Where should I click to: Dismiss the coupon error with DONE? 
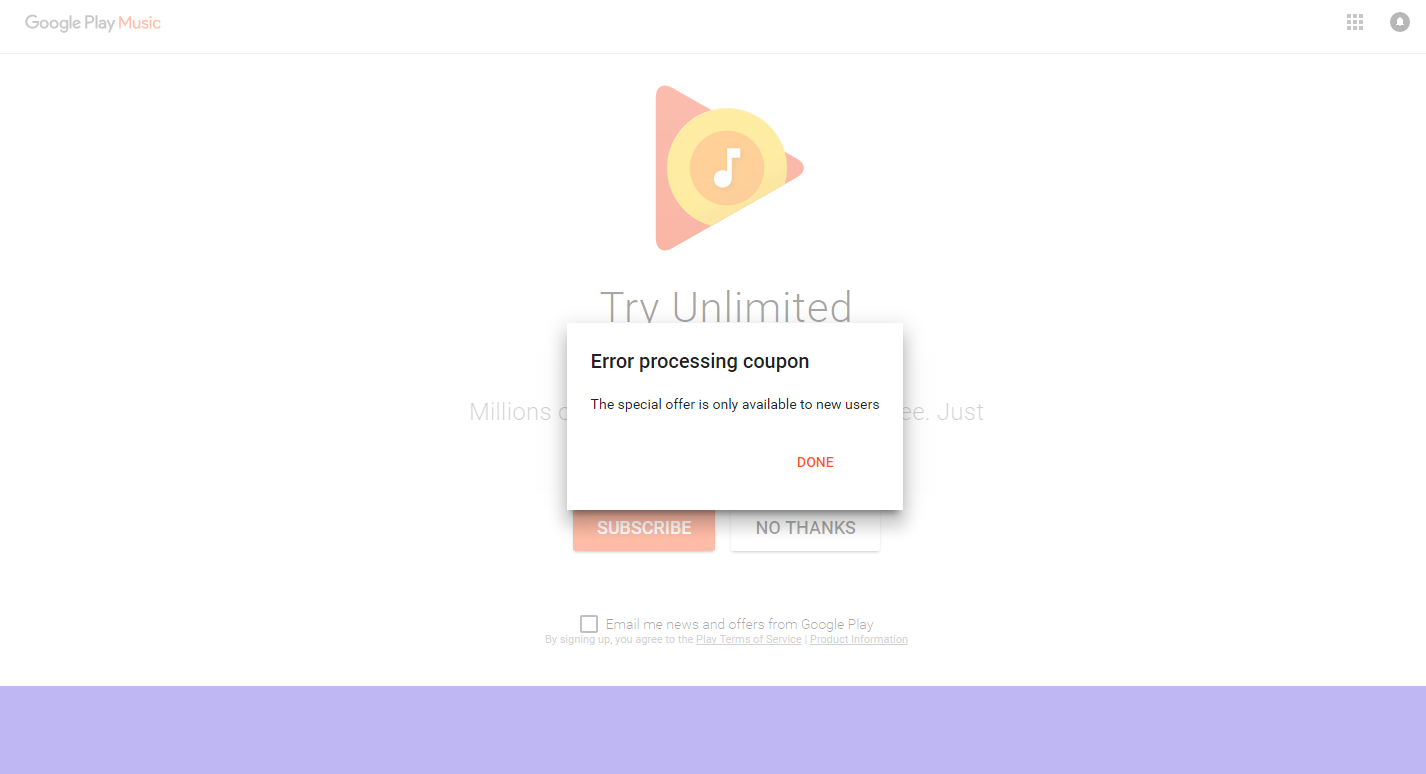[815, 462]
